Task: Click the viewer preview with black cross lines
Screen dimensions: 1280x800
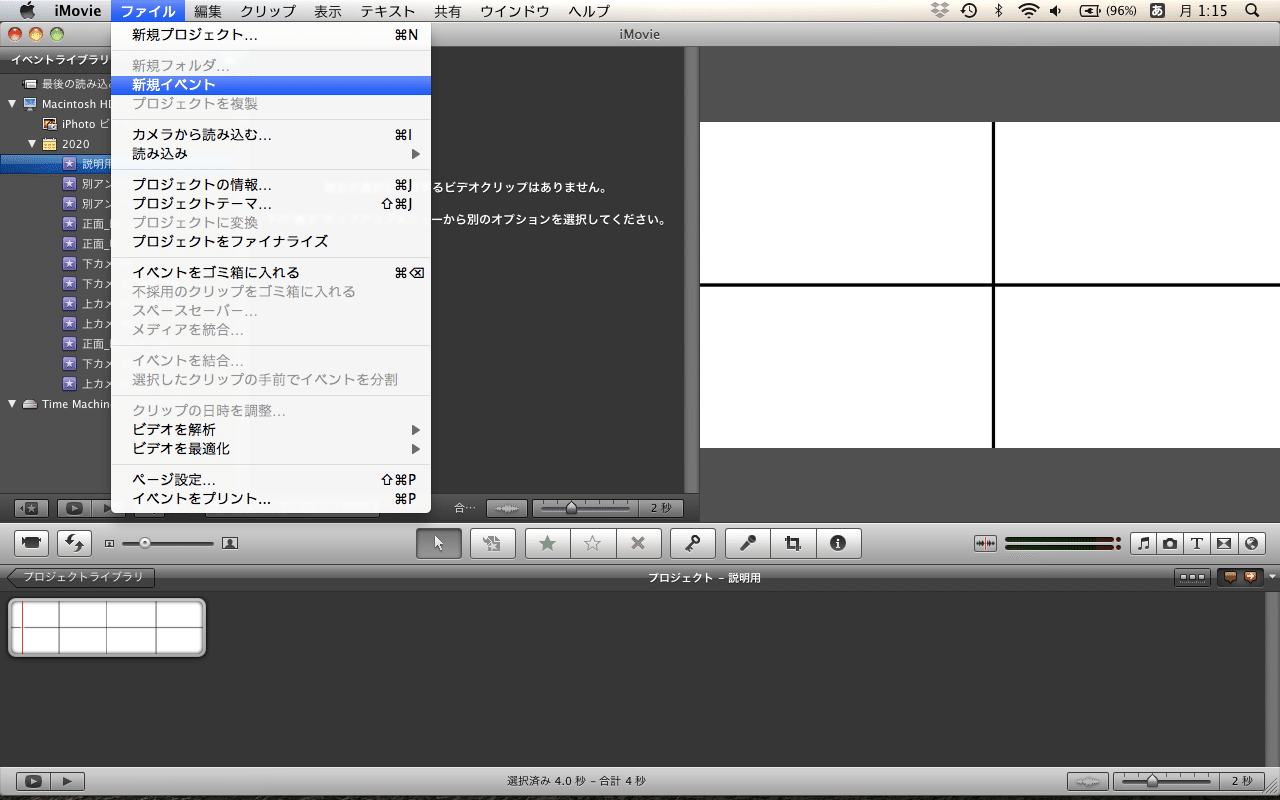Action: [x=990, y=285]
